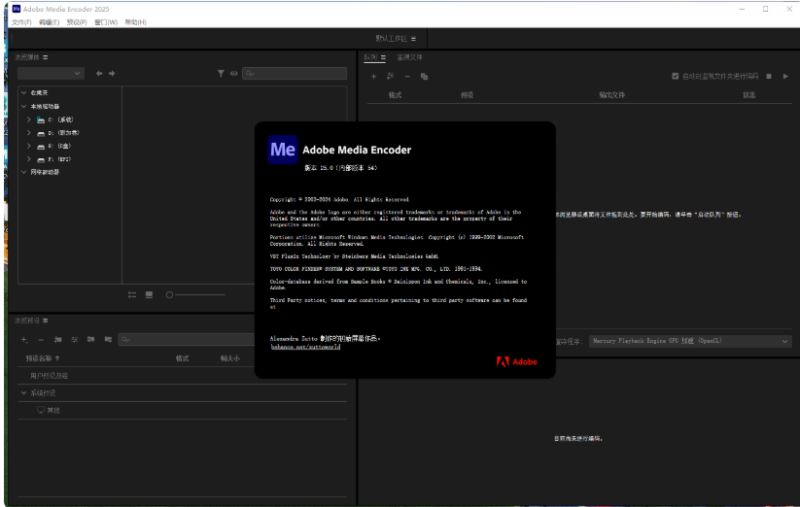Open the 窗口(W) menu

point(106,22)
